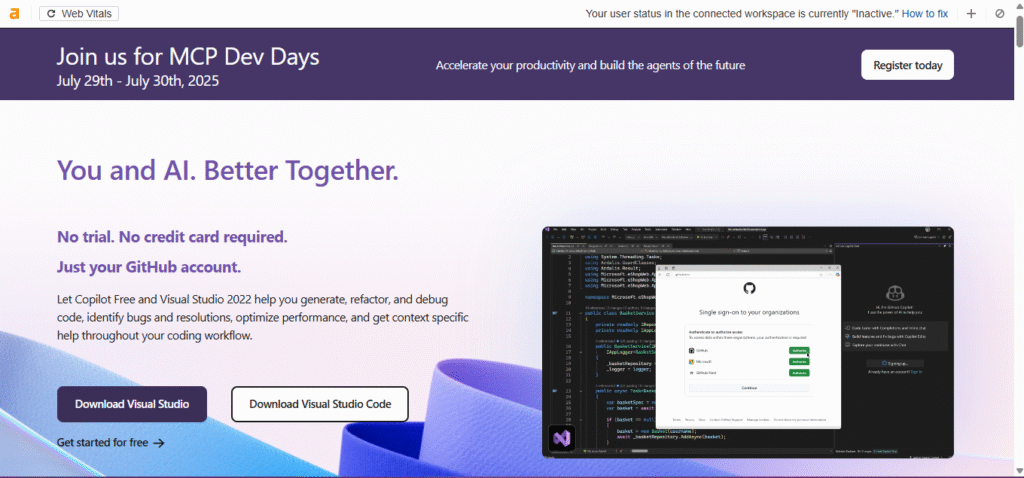Image resolution: width=1024 pixels, height=478 pixels.
Task: Click the vertical page scrollbar thumb
Action: point(1019,30)
